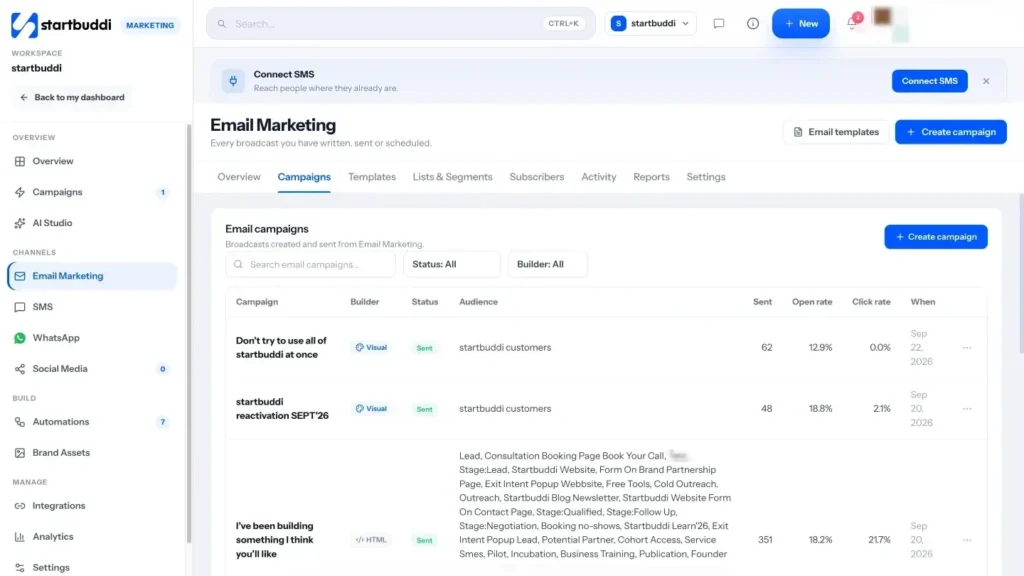
Task: Click the Sent column header
Action: (762, 302)
